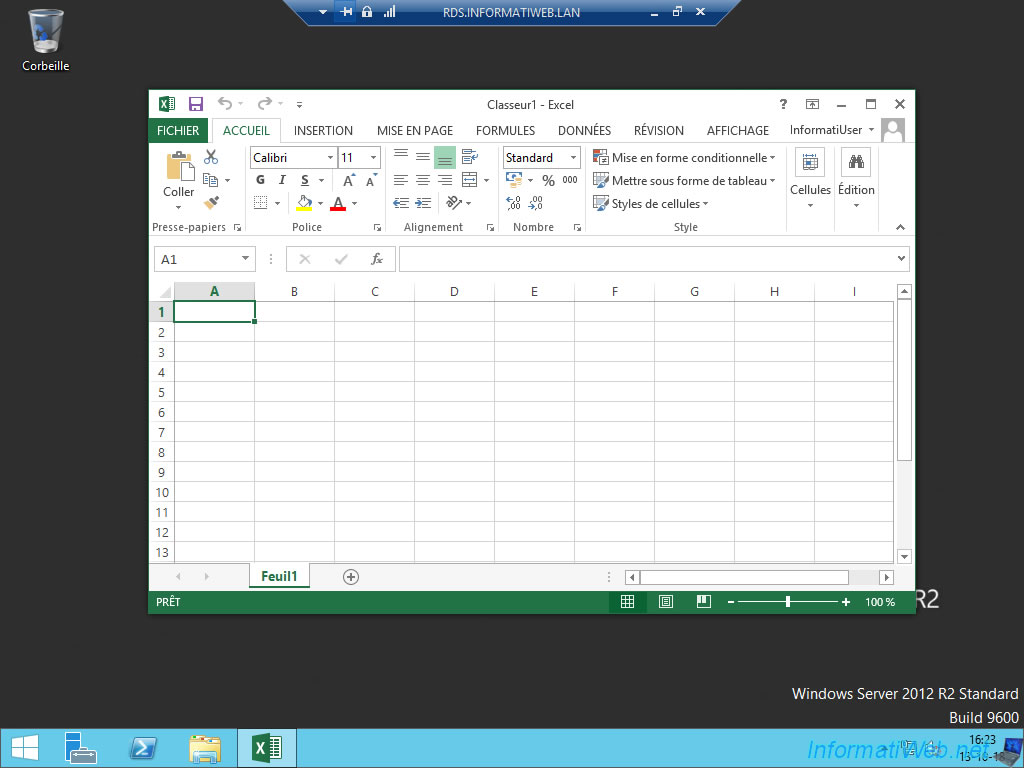Copy the selected cells

[210, 180]
